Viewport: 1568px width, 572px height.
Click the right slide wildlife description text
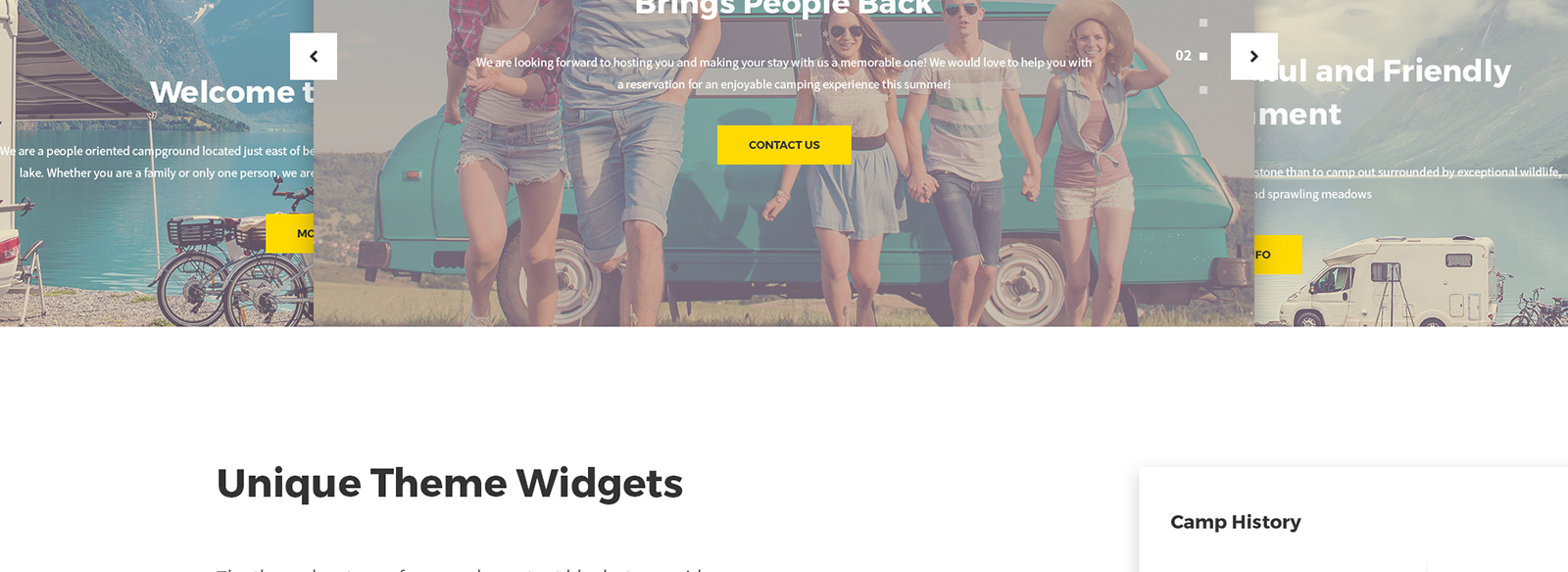pyautogui.click(x=1408, y=183)
